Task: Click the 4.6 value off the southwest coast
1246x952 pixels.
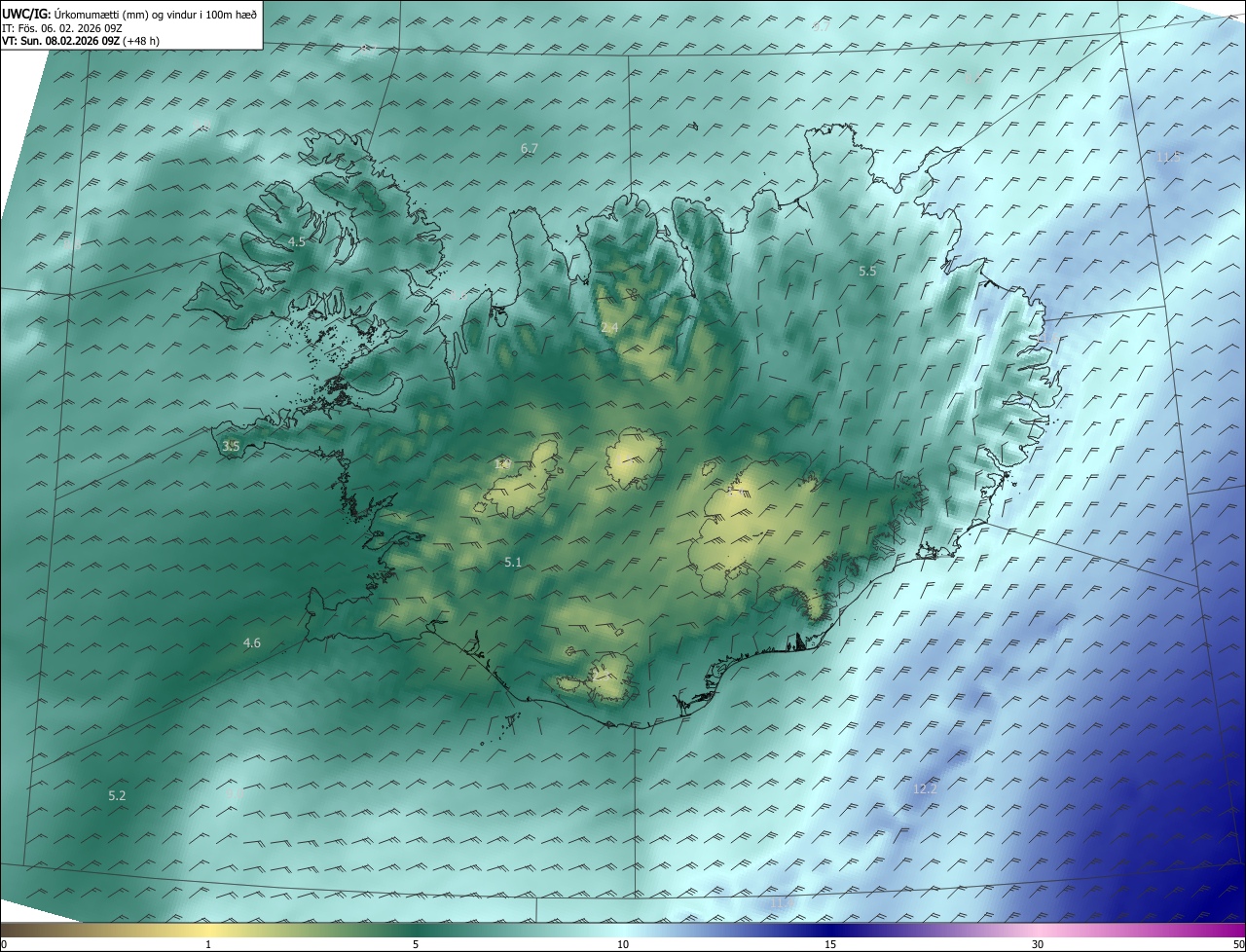Action: [x=252, y=643]
